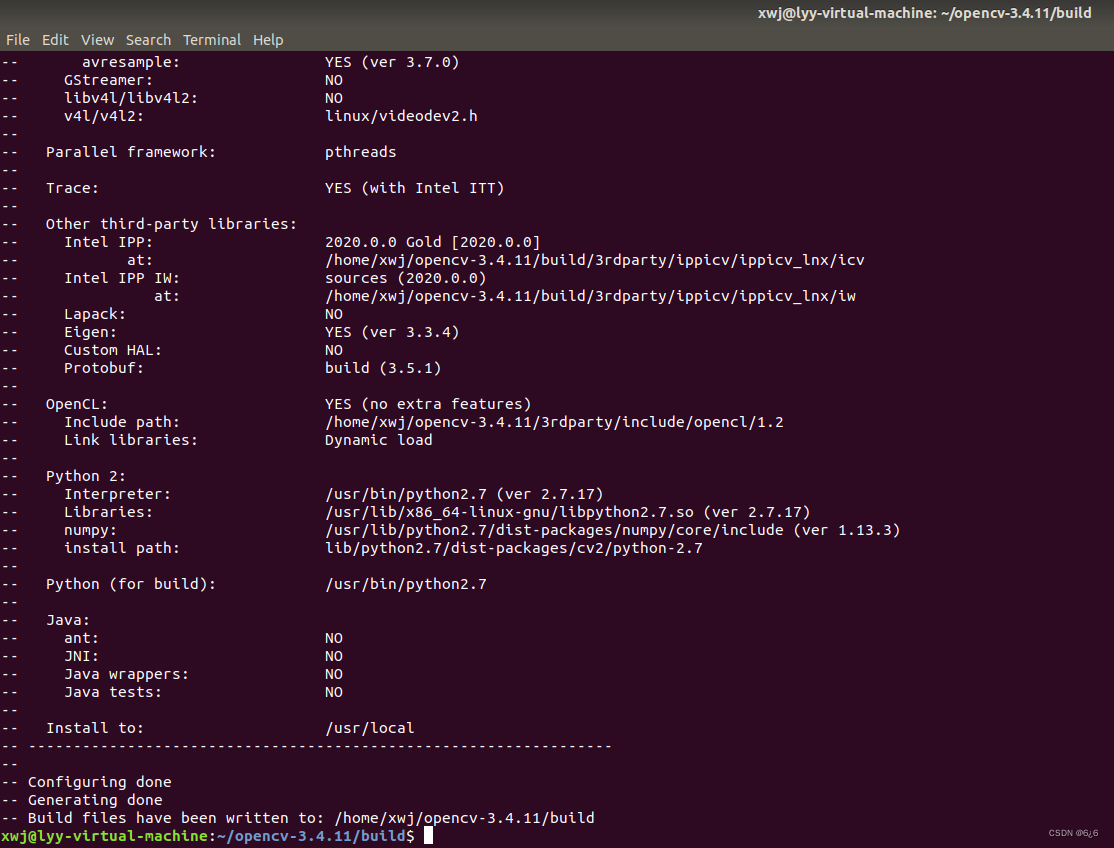Click the 'Custom HAL:' label
The height and width of the screenshot is (848, 1114).
click(x=113, y=350)
